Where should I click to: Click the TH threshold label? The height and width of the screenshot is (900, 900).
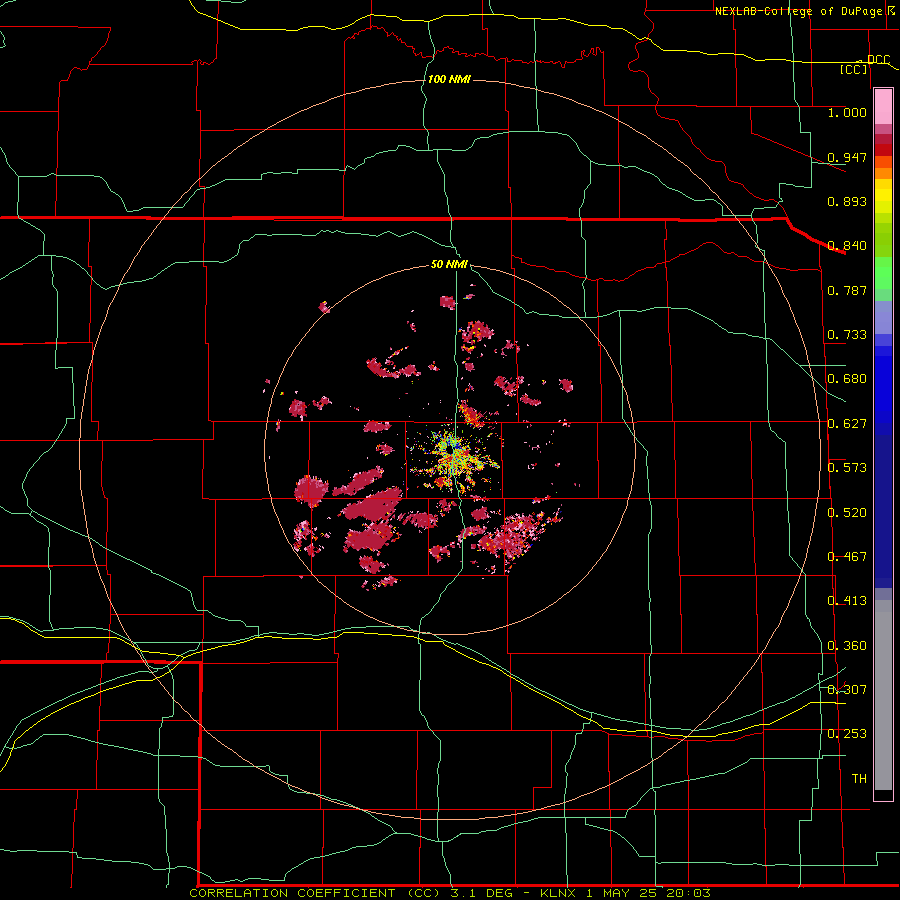[859, 779]
